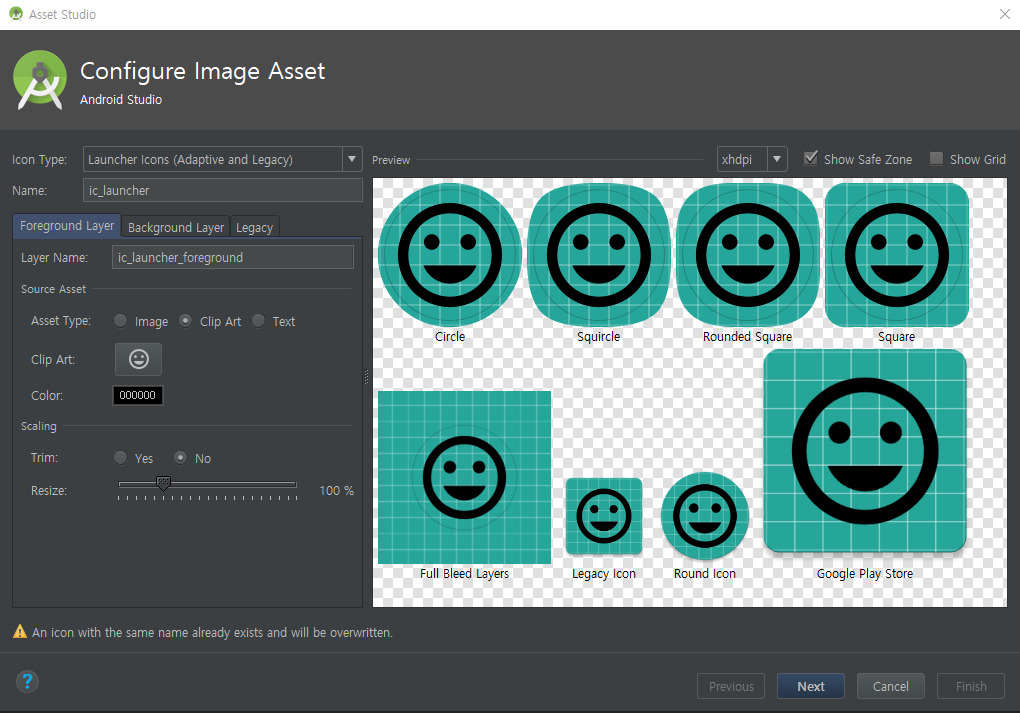Click the Round Icon preview
1020x713 pixels.
point(705,517)
